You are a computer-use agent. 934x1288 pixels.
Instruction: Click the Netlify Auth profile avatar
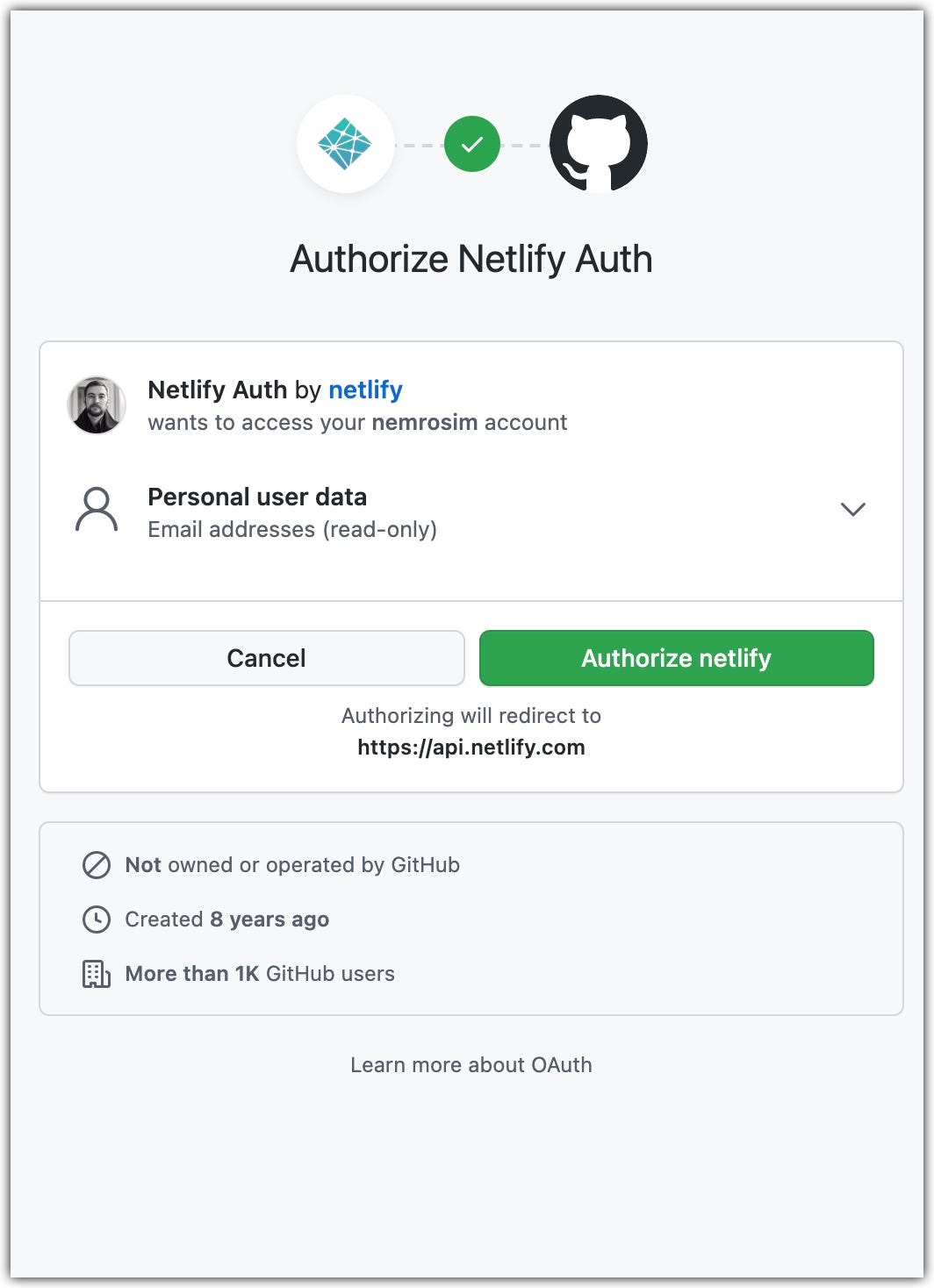(97, 405)
